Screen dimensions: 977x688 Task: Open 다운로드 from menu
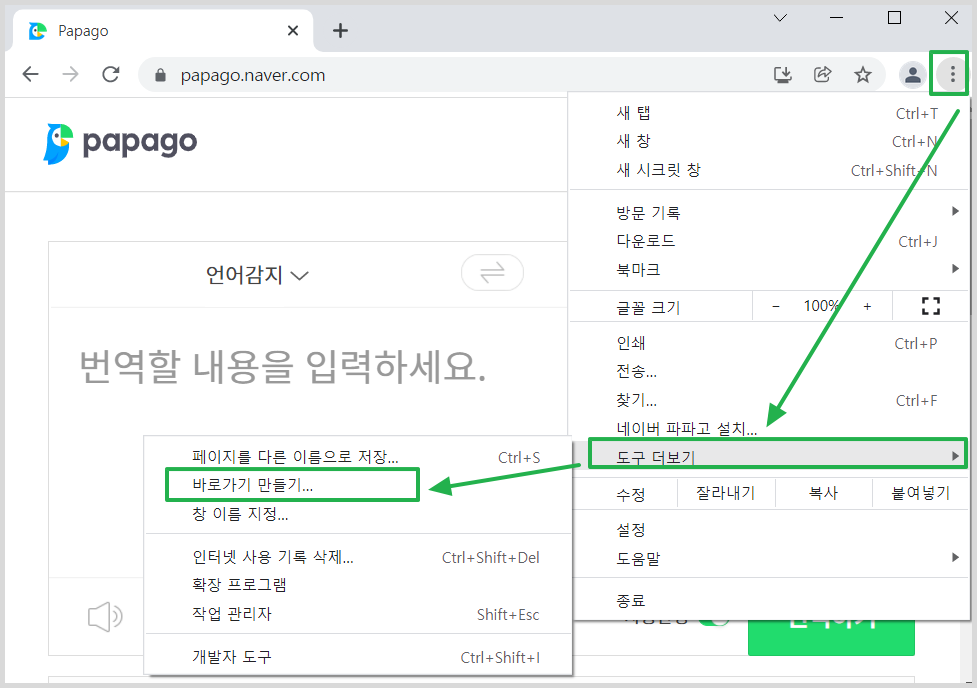point(770,241)
